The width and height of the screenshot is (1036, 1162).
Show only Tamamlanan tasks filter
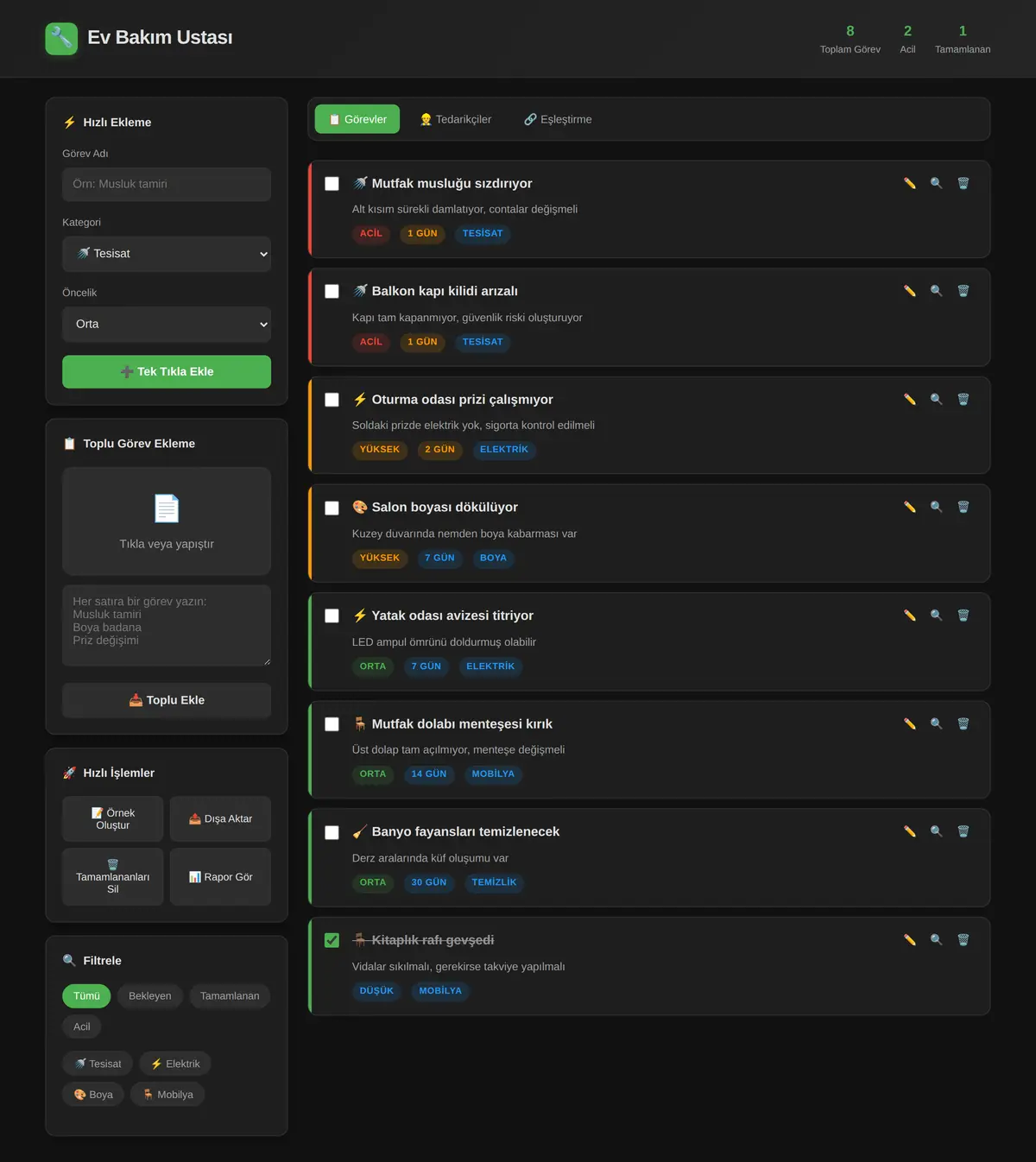[230, 996]
